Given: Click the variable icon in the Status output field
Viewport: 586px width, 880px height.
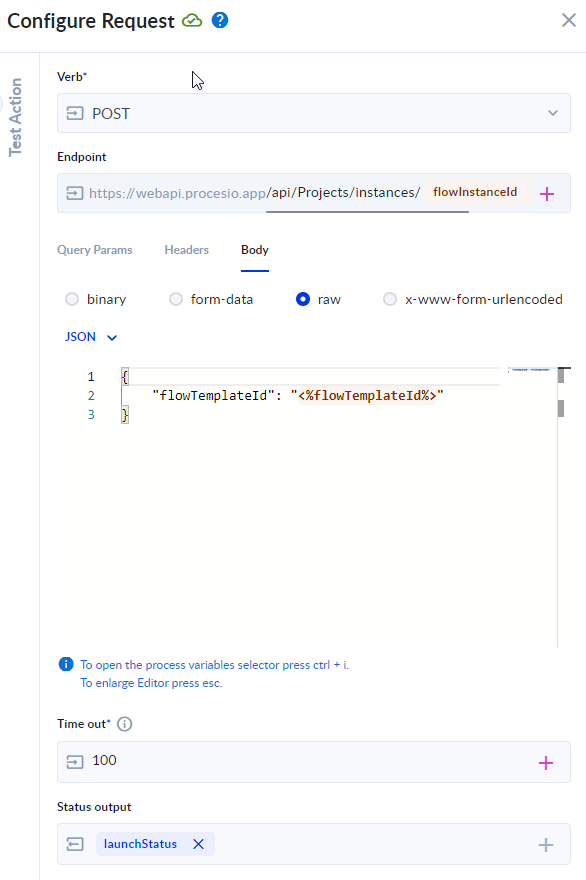Looking at the screenshot, I should 75,843.
